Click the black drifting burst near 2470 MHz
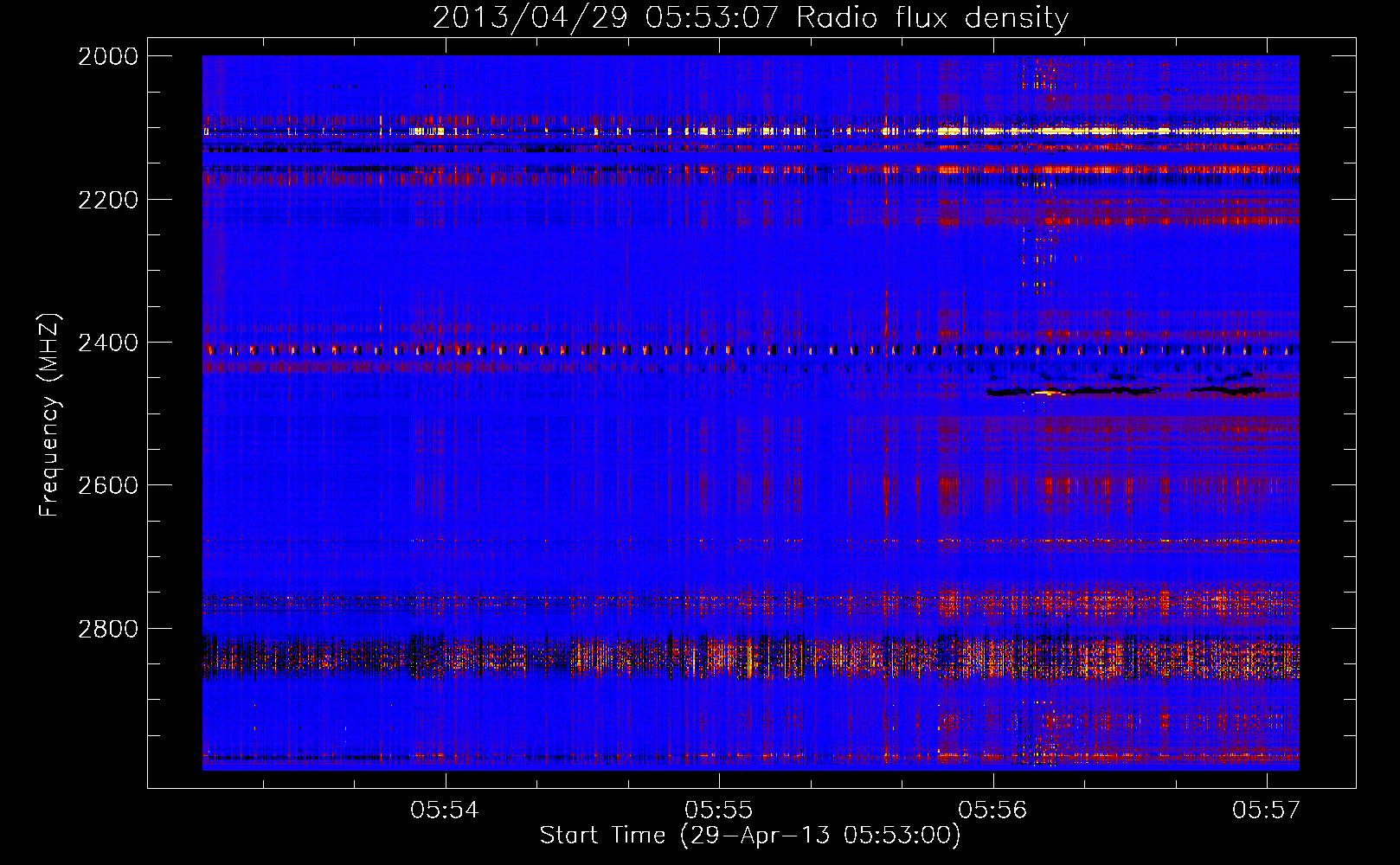 pyautogui.click(x=1125, y=390)
